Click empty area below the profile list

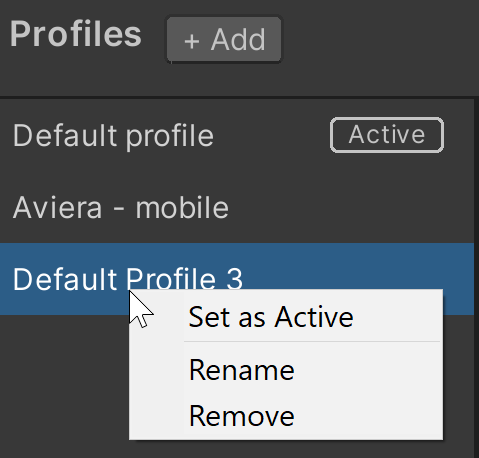tap(63, 387)
